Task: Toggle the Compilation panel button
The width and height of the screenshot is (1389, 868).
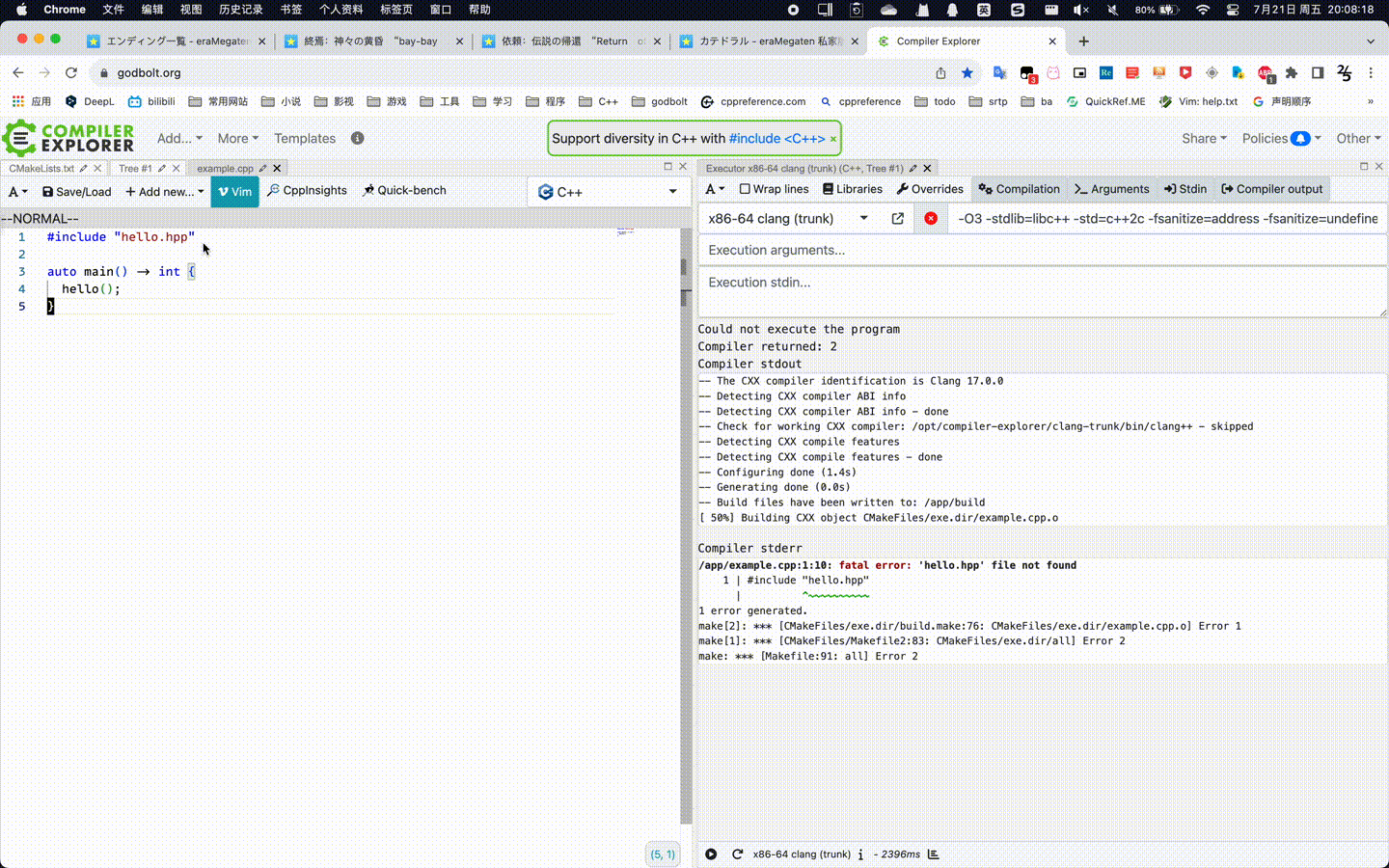Action: pyautogui.click(x=1019, y=189)
